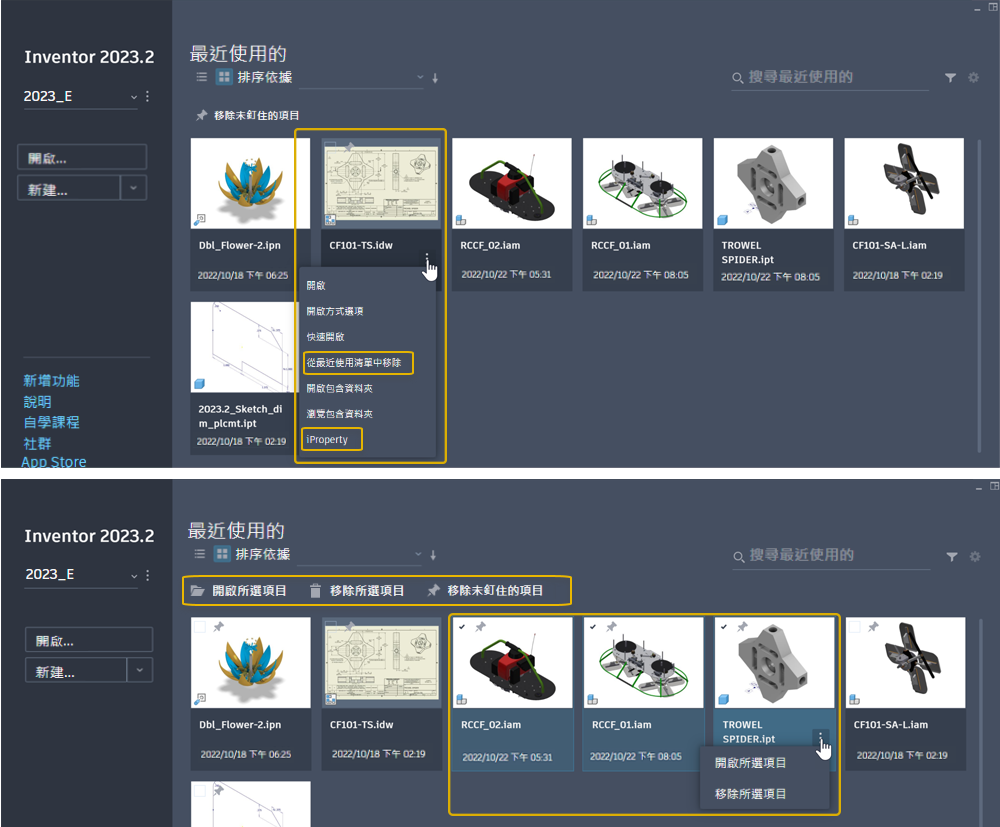Viewport: 1000px width, 827px height.
Task: Open filter funnel in lower window
Action: click(952, 556)
